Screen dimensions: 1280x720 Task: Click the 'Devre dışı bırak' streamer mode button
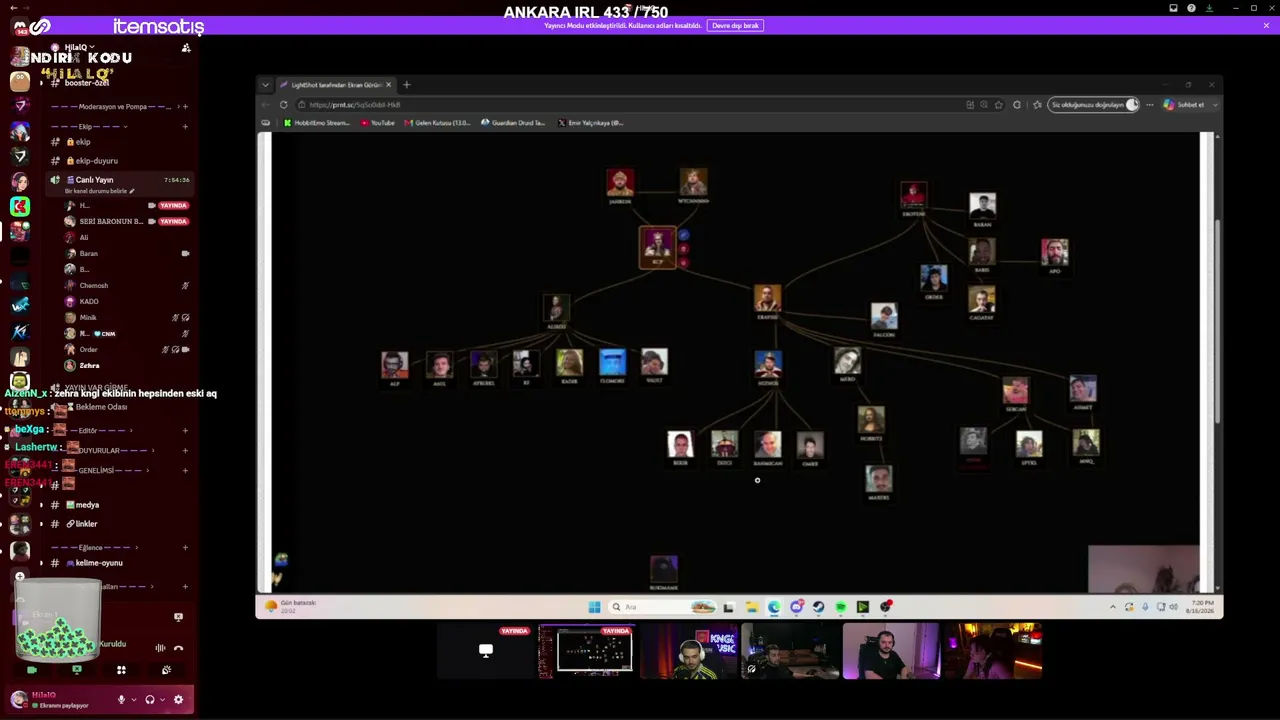(735, 26)
